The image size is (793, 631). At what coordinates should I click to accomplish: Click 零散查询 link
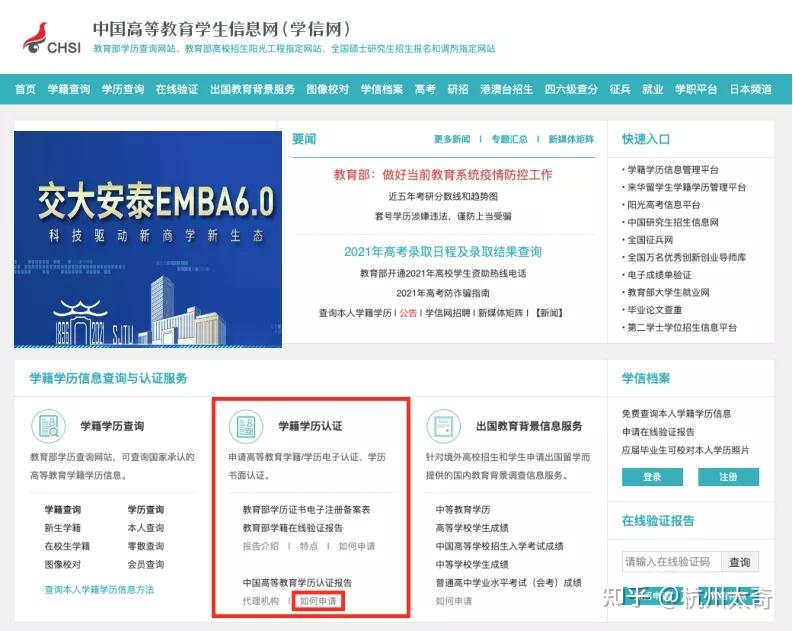146,546
